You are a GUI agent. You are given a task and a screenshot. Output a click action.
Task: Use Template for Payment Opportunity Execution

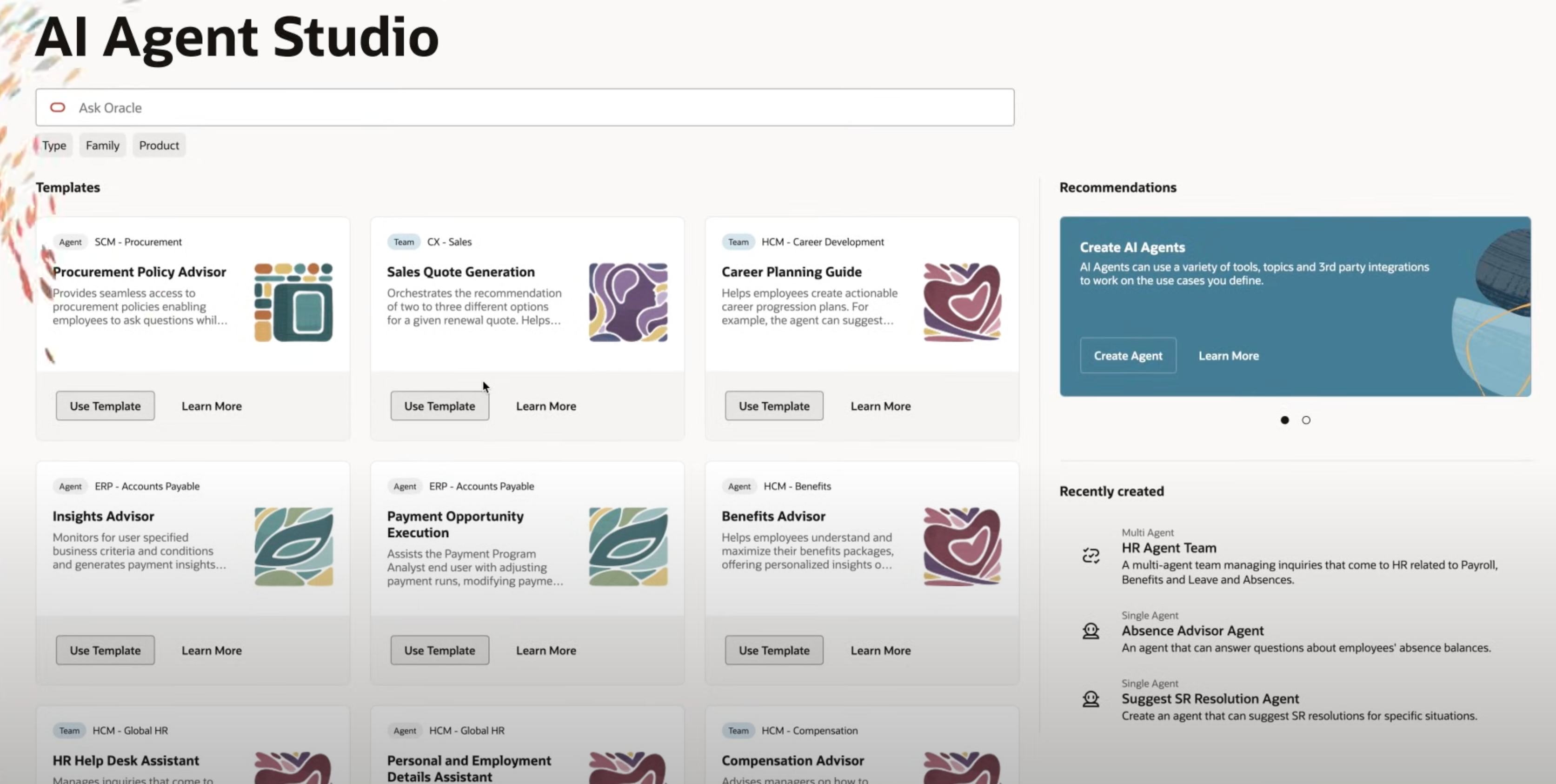[x=439, y=651]
